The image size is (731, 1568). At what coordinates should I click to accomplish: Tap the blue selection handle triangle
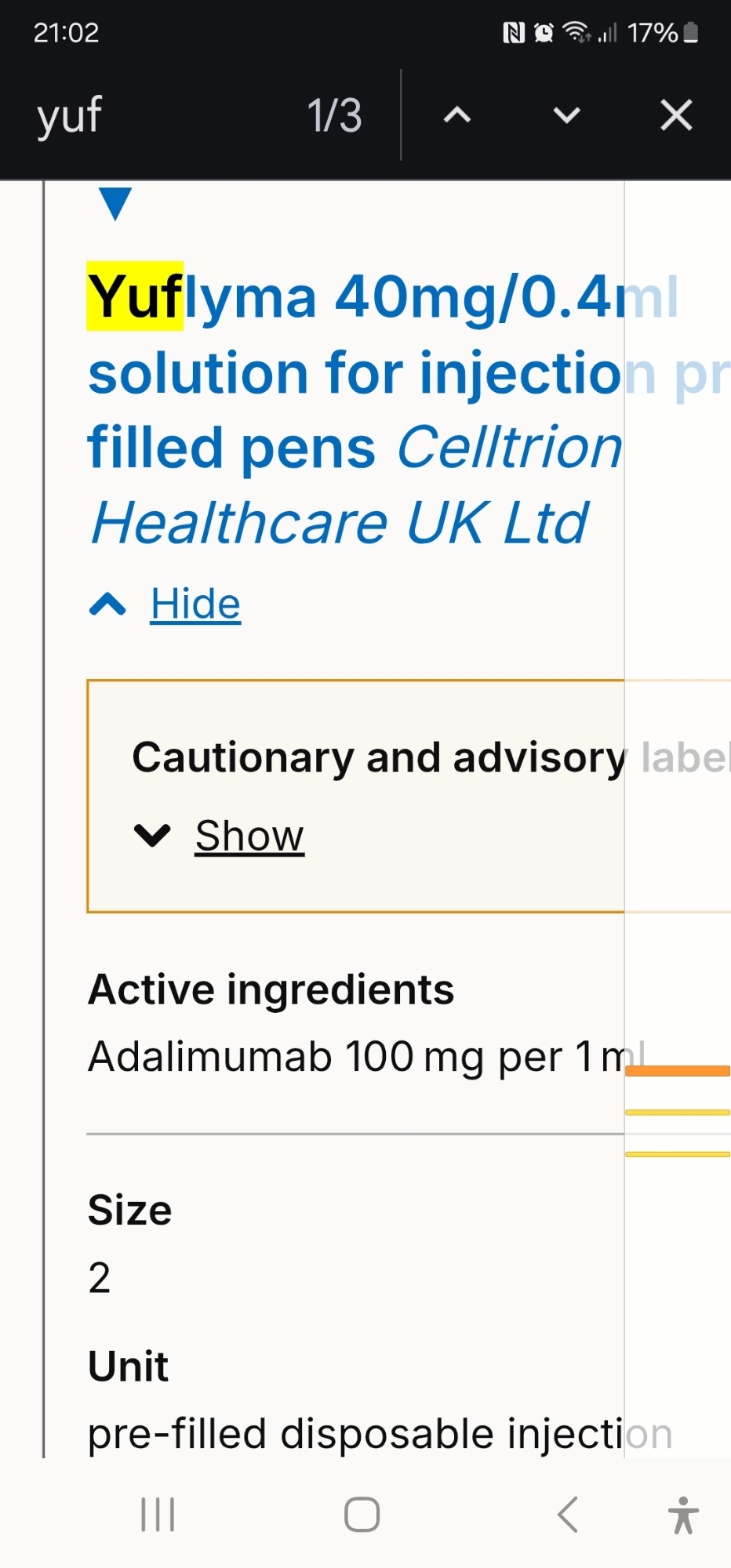(115, 203)
